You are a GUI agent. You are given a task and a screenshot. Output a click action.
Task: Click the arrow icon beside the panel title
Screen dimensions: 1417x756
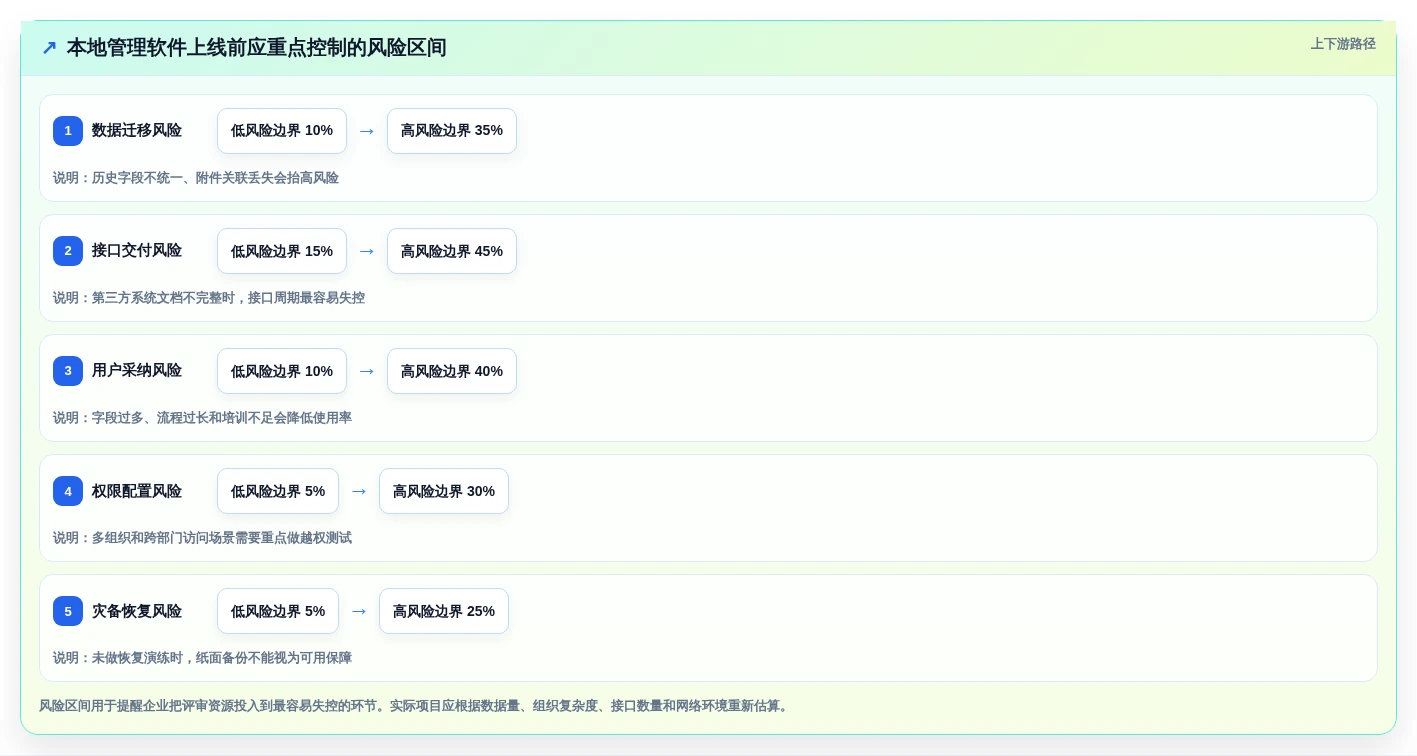[49, 48]
